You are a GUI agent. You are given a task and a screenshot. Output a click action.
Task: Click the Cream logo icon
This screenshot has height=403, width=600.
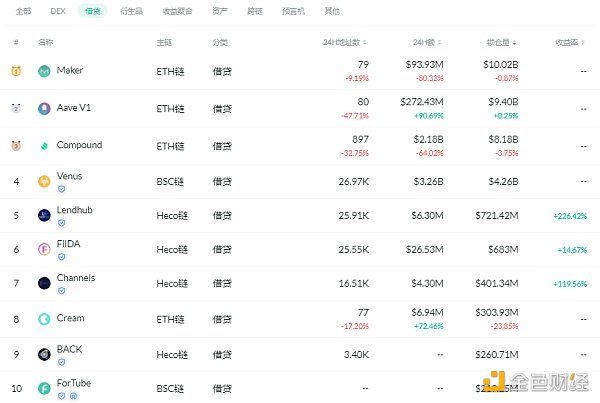[44, 319]
